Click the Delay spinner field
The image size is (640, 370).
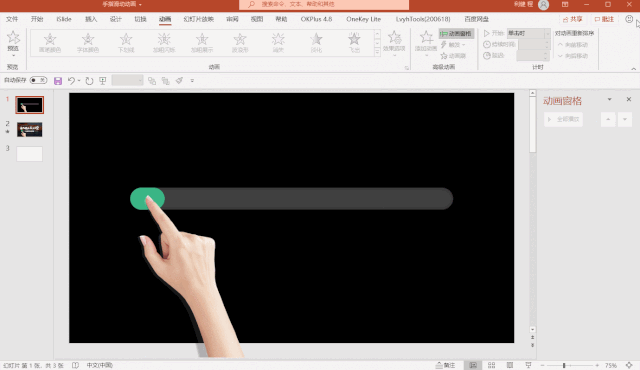click(533, 55)
